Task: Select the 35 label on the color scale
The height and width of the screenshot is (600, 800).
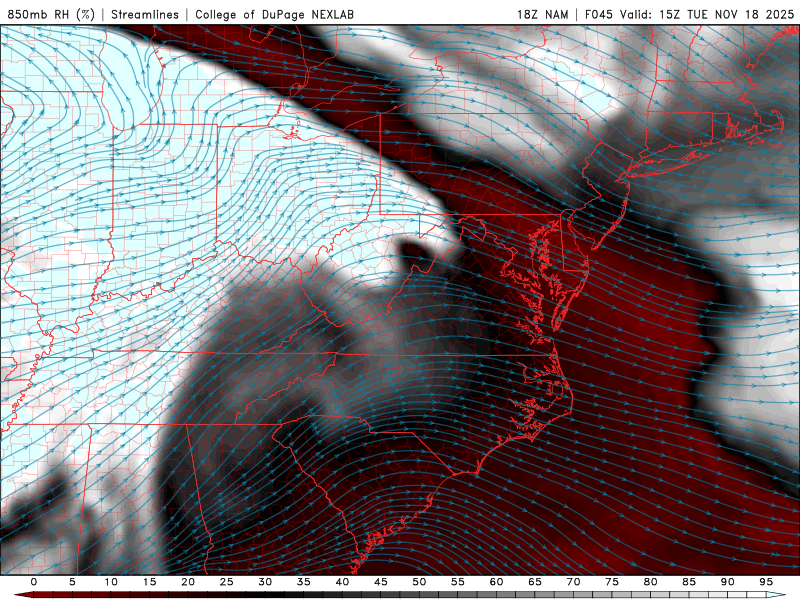Action: coord(304,582)
